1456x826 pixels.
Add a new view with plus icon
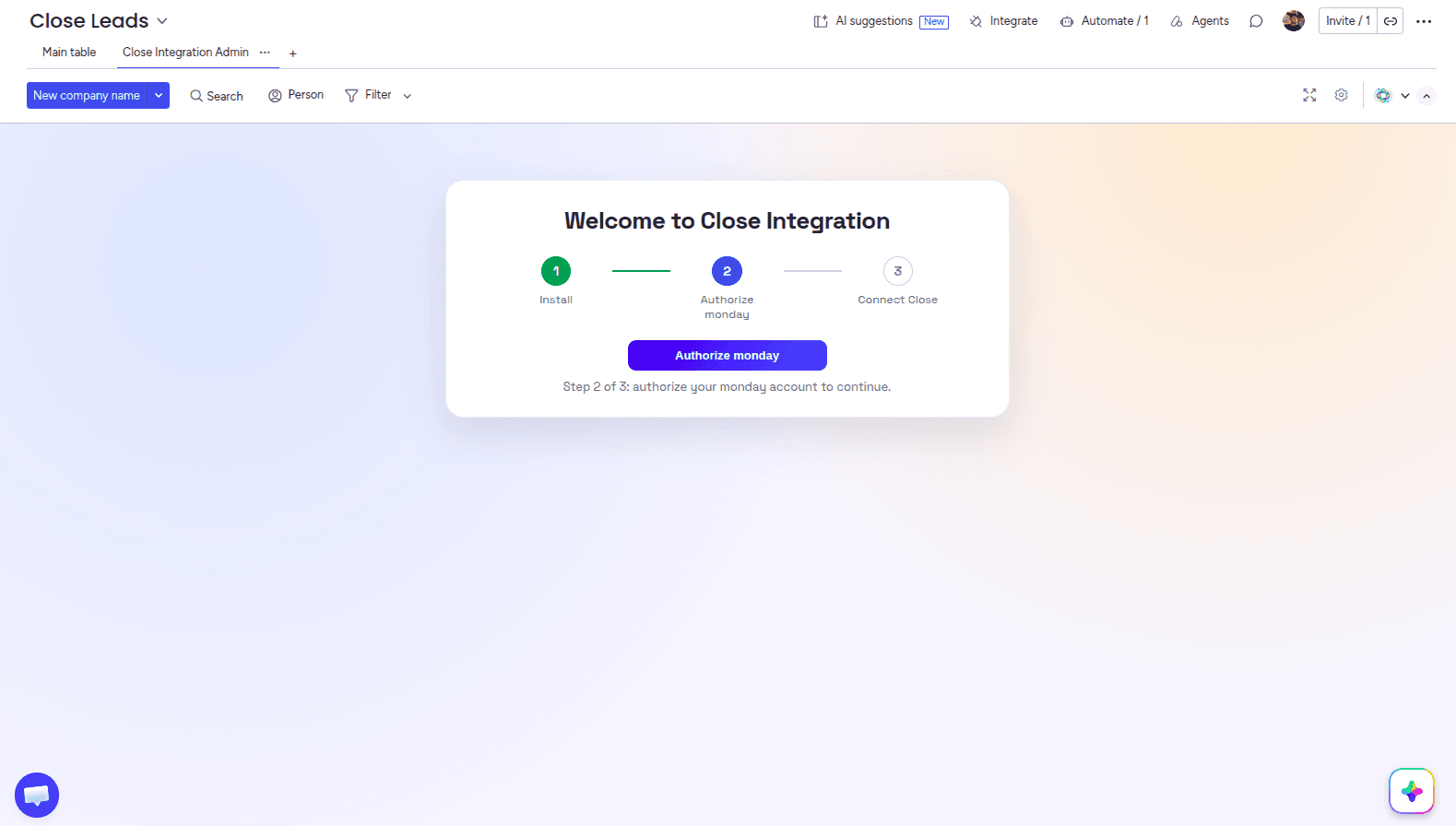pyautogui.click(x=293, y=53)
